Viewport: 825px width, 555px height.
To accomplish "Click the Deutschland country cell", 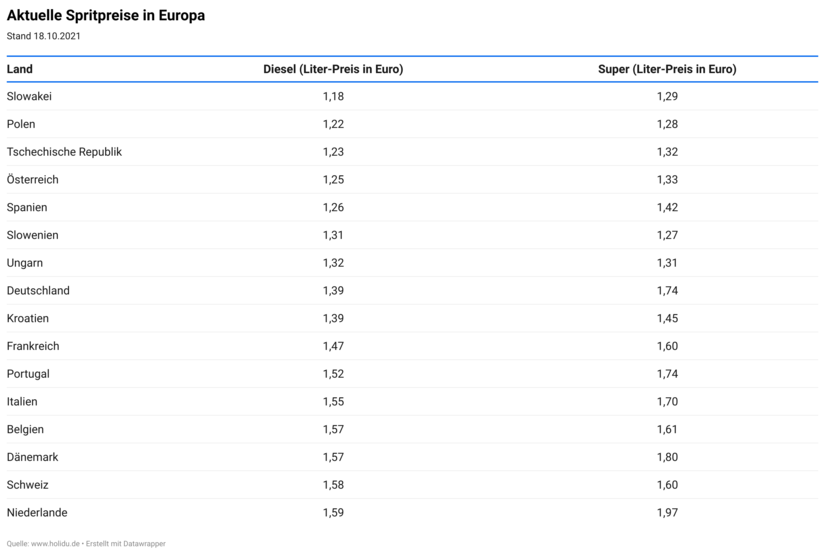I will 38,290.
